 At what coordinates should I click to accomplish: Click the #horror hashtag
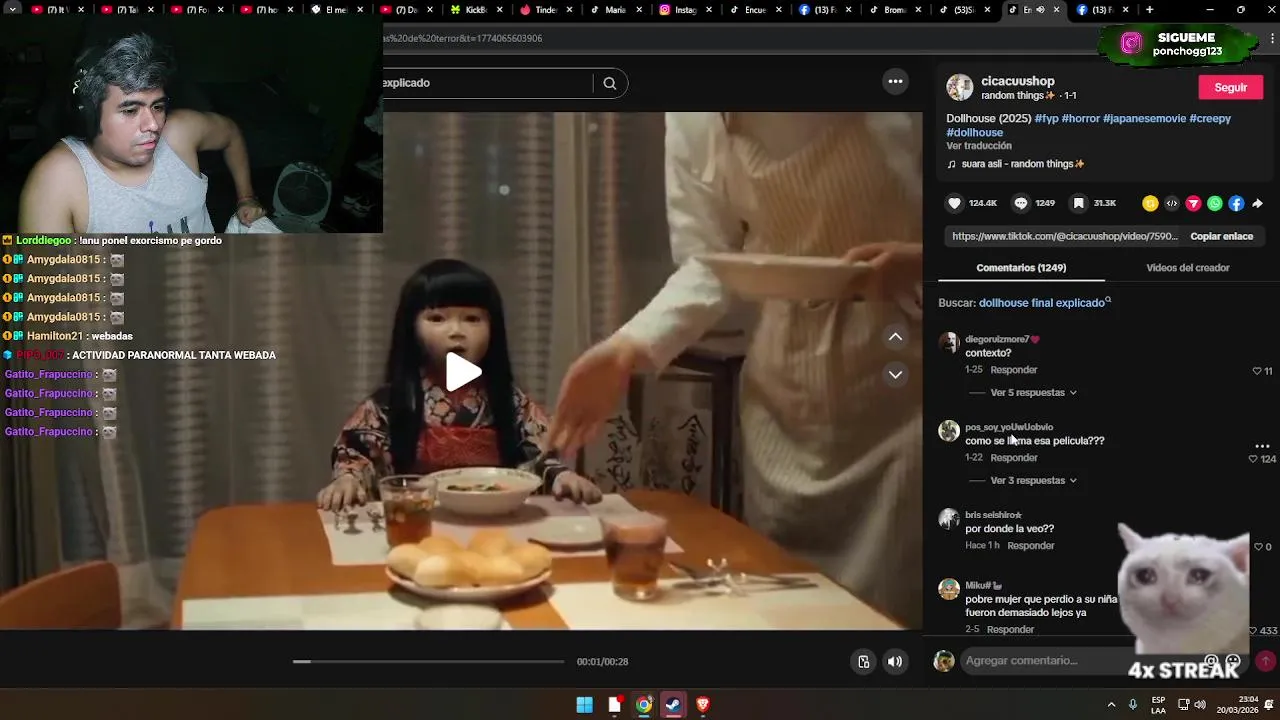tap(1081, 118)
